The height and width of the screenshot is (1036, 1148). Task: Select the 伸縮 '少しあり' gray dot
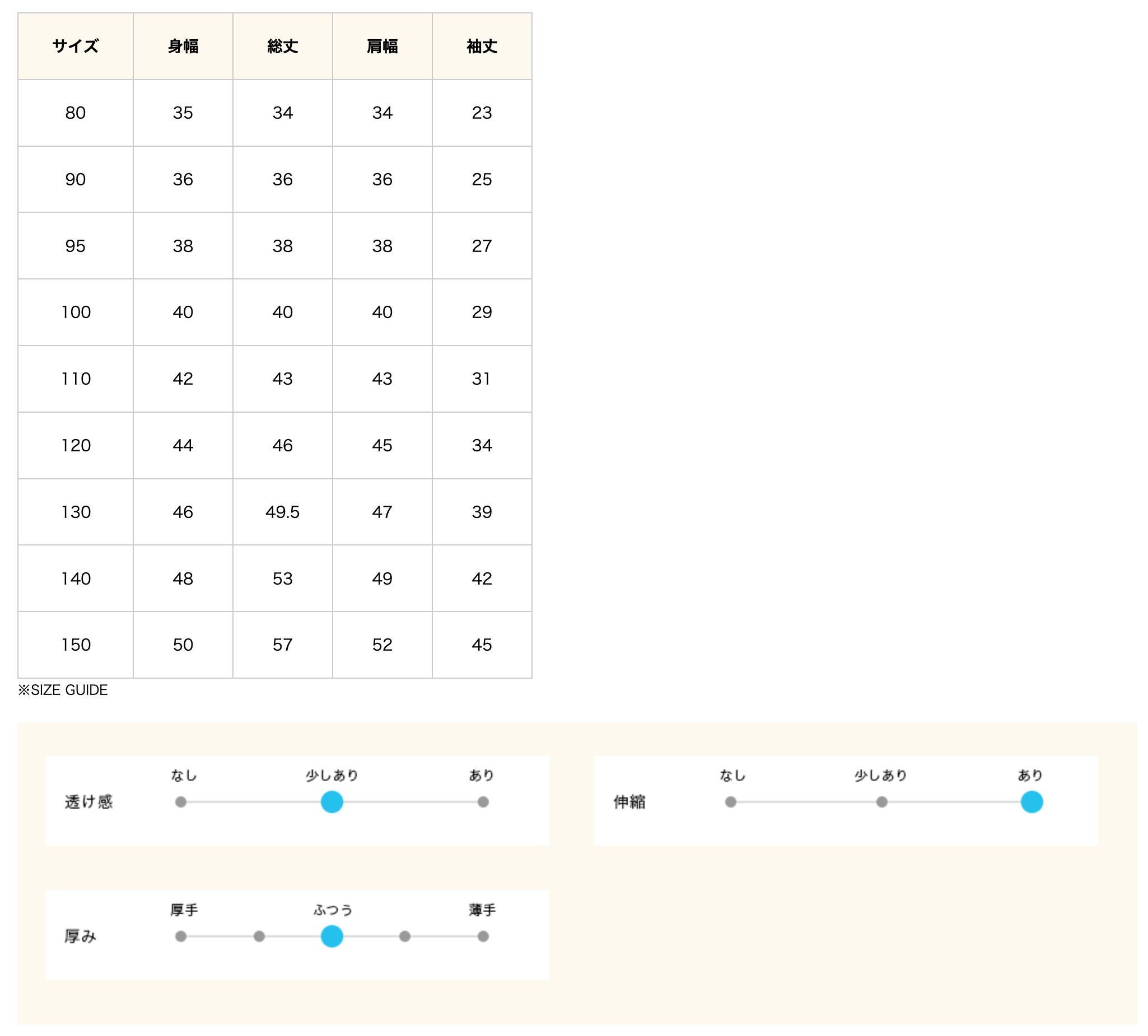(881, 802)
